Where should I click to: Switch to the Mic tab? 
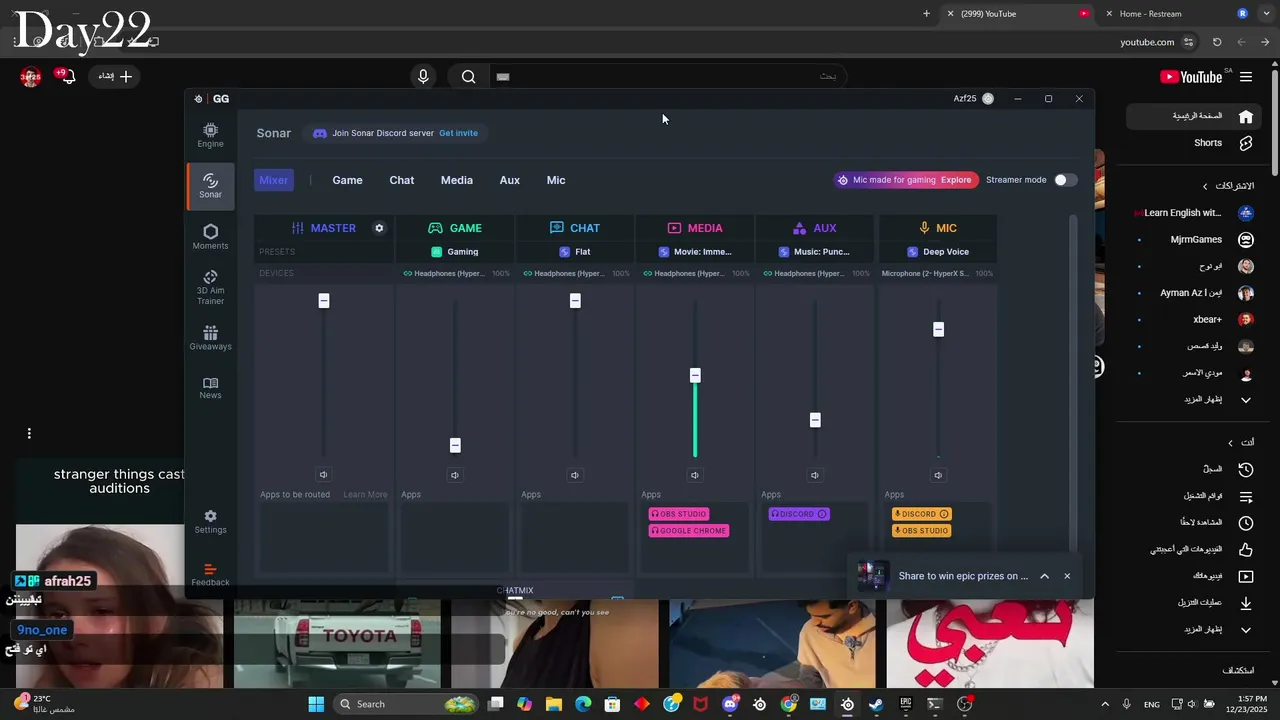tap(556, 180)
